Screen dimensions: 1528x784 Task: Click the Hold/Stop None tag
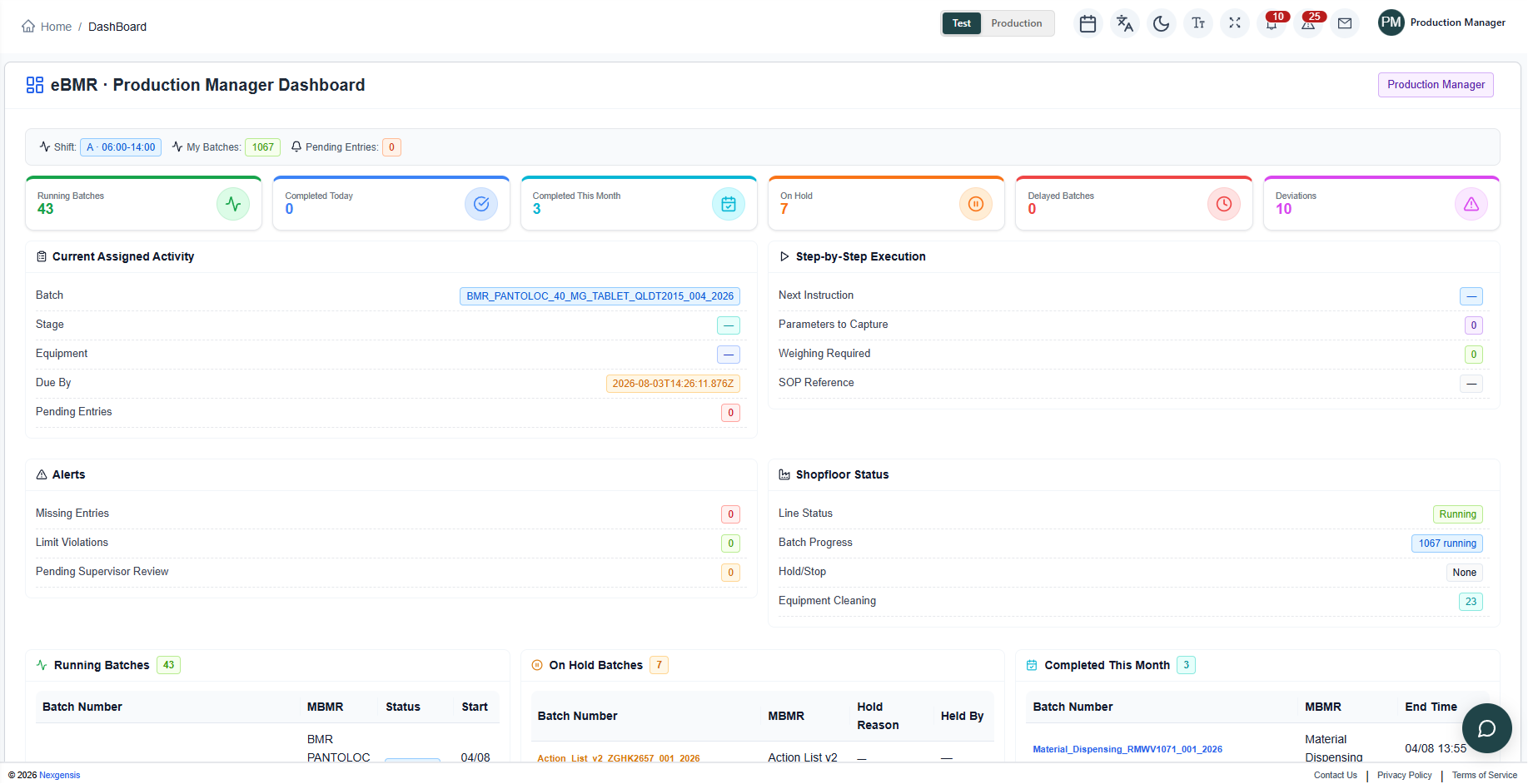point(1464,573)
